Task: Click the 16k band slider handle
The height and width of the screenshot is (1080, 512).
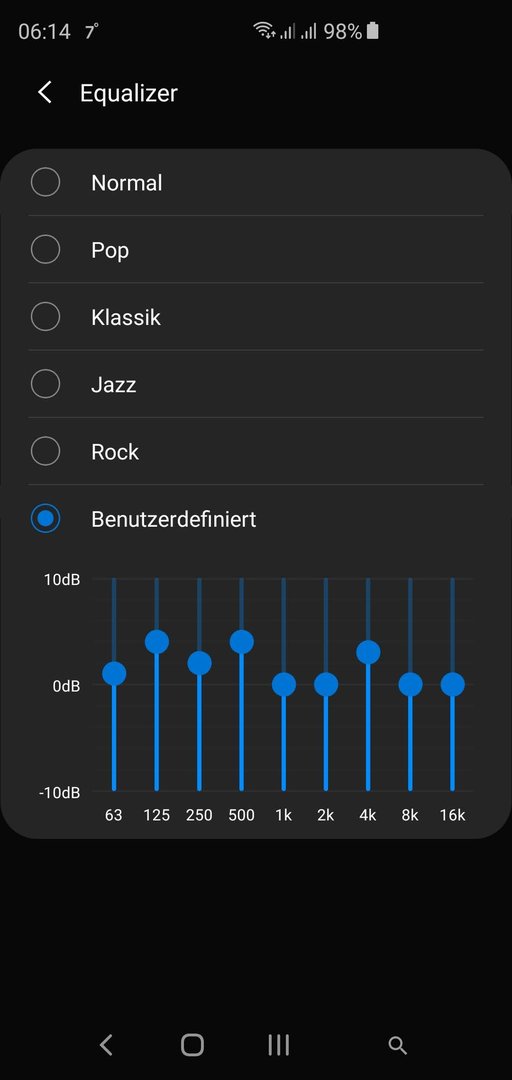Action: tap(453, 685)
